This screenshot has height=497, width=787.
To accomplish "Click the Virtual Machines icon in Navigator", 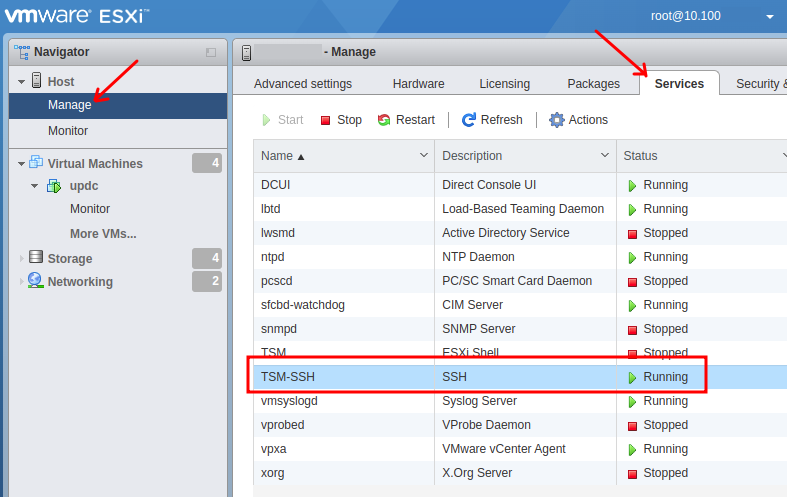I will pyautogui.click(x=36, y=162).
